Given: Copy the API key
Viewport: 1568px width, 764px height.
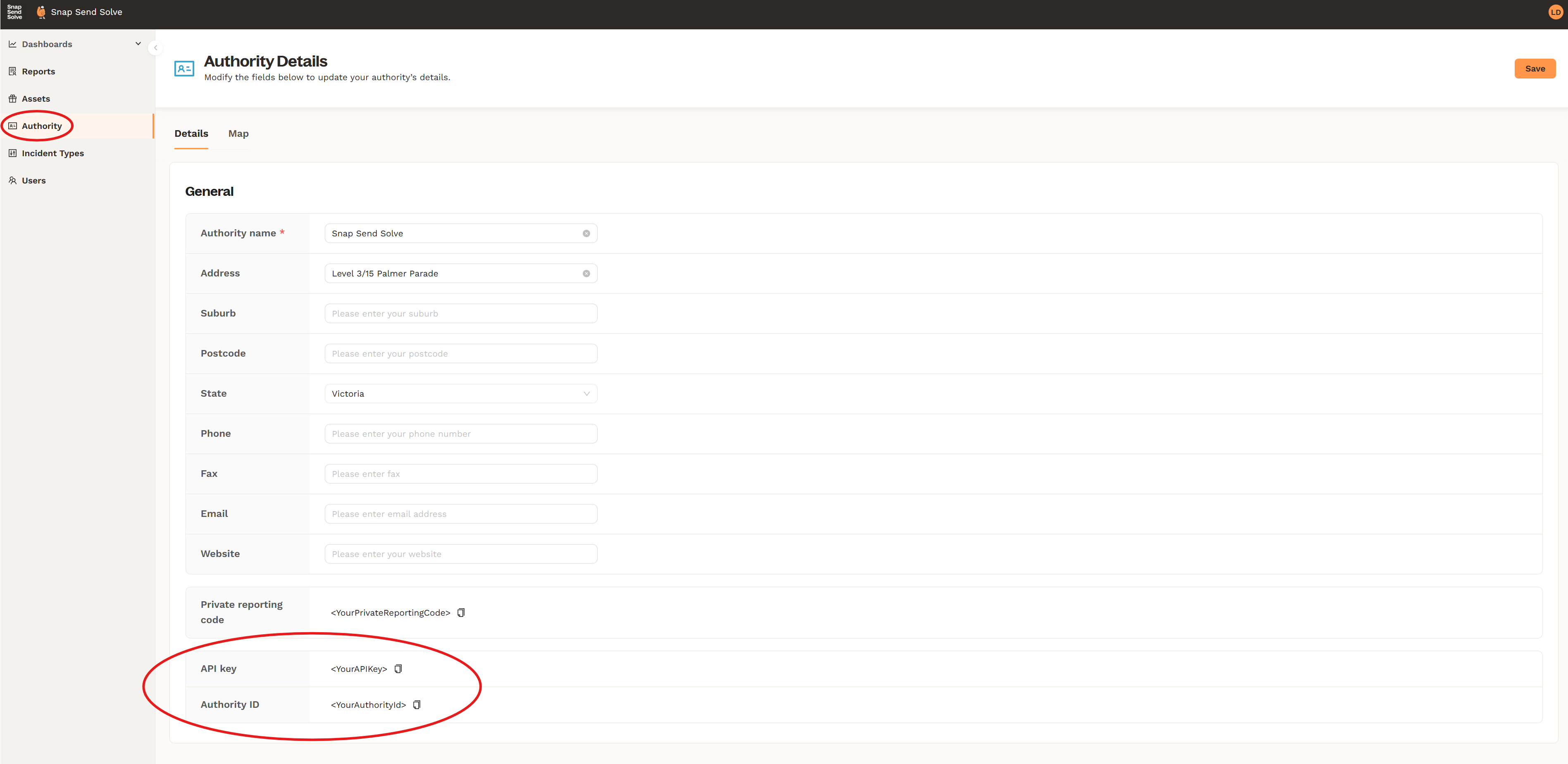Looking at the screenshot, I should click(398, 669).
